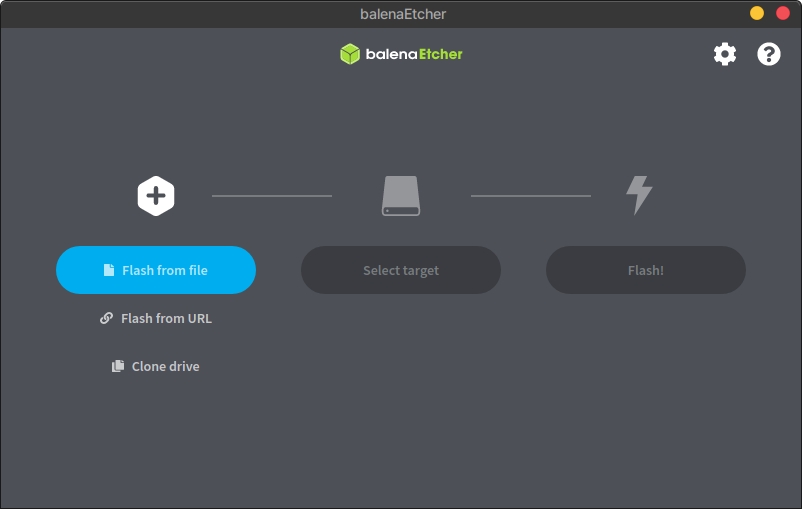The image size is (802, 509).
Task: Hit the Flash! button
Action: coord(646,270)
